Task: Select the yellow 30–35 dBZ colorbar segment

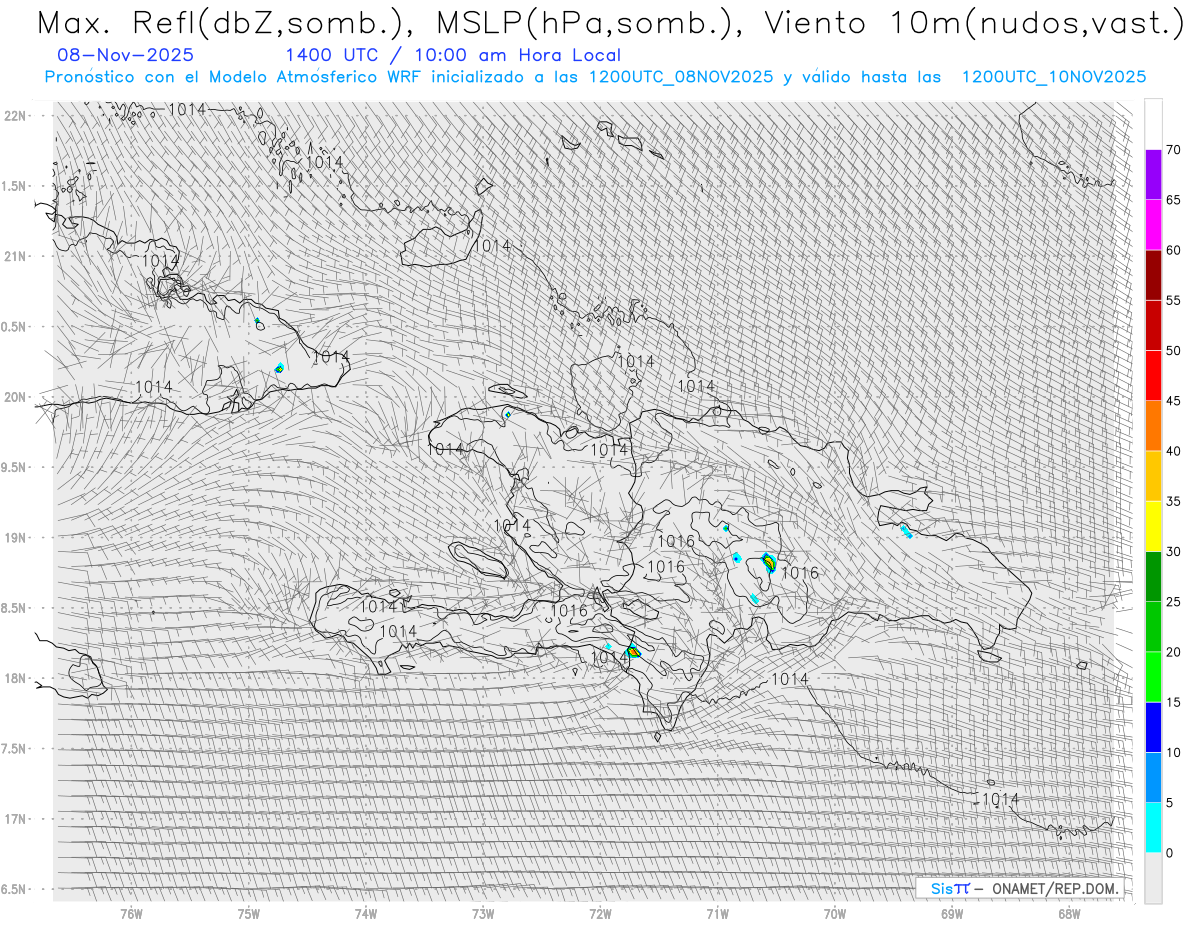Action: coord(1153,526)
